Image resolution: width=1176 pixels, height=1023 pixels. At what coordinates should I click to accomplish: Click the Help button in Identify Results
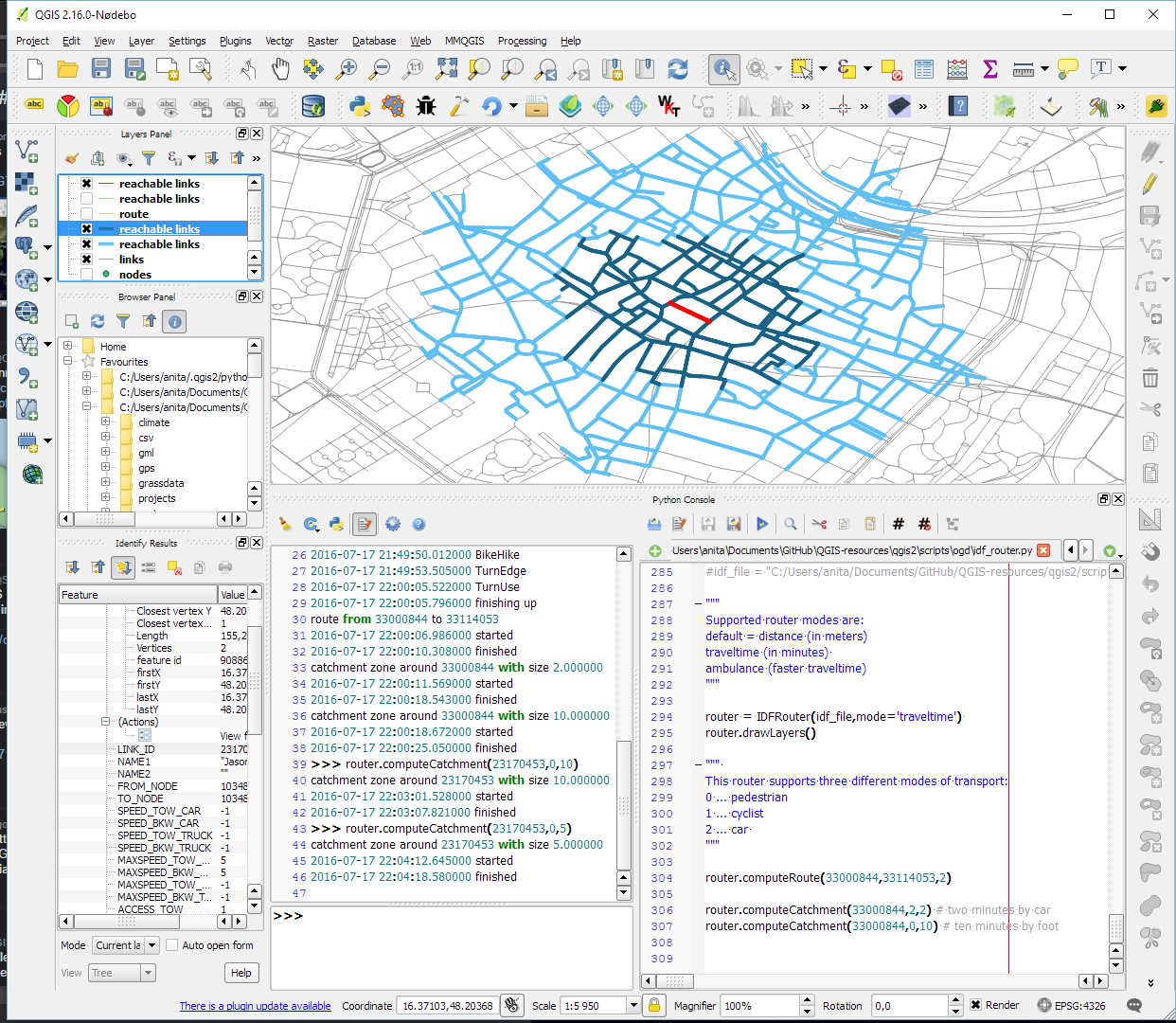tap(241, 973)
